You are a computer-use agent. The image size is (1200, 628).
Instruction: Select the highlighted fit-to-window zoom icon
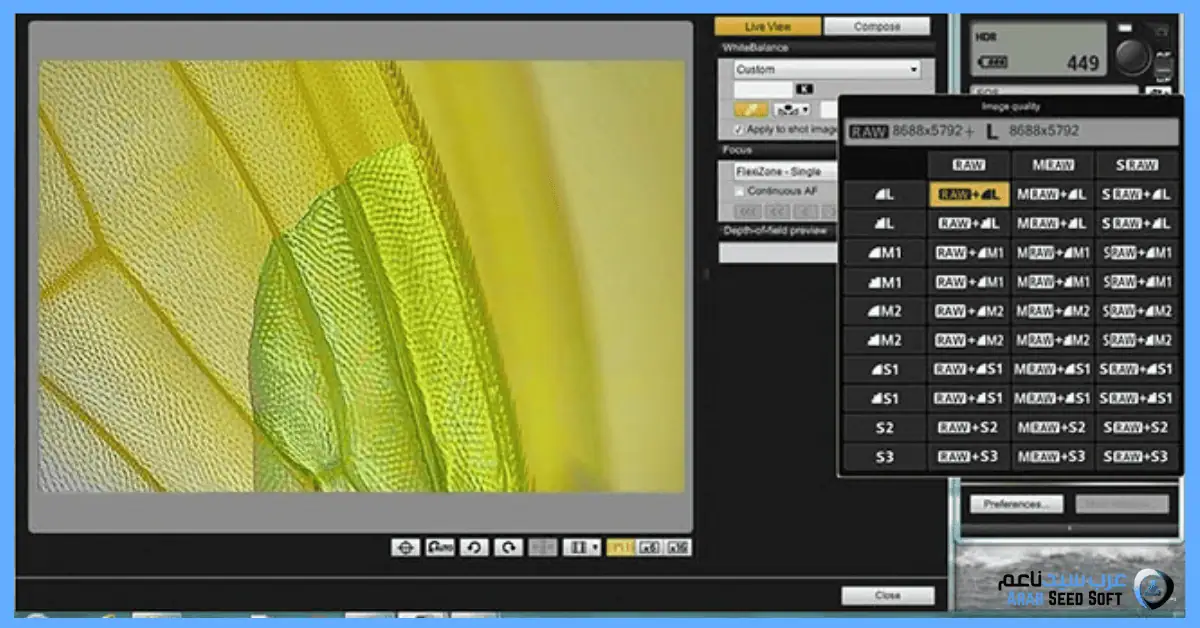(619, 547)
